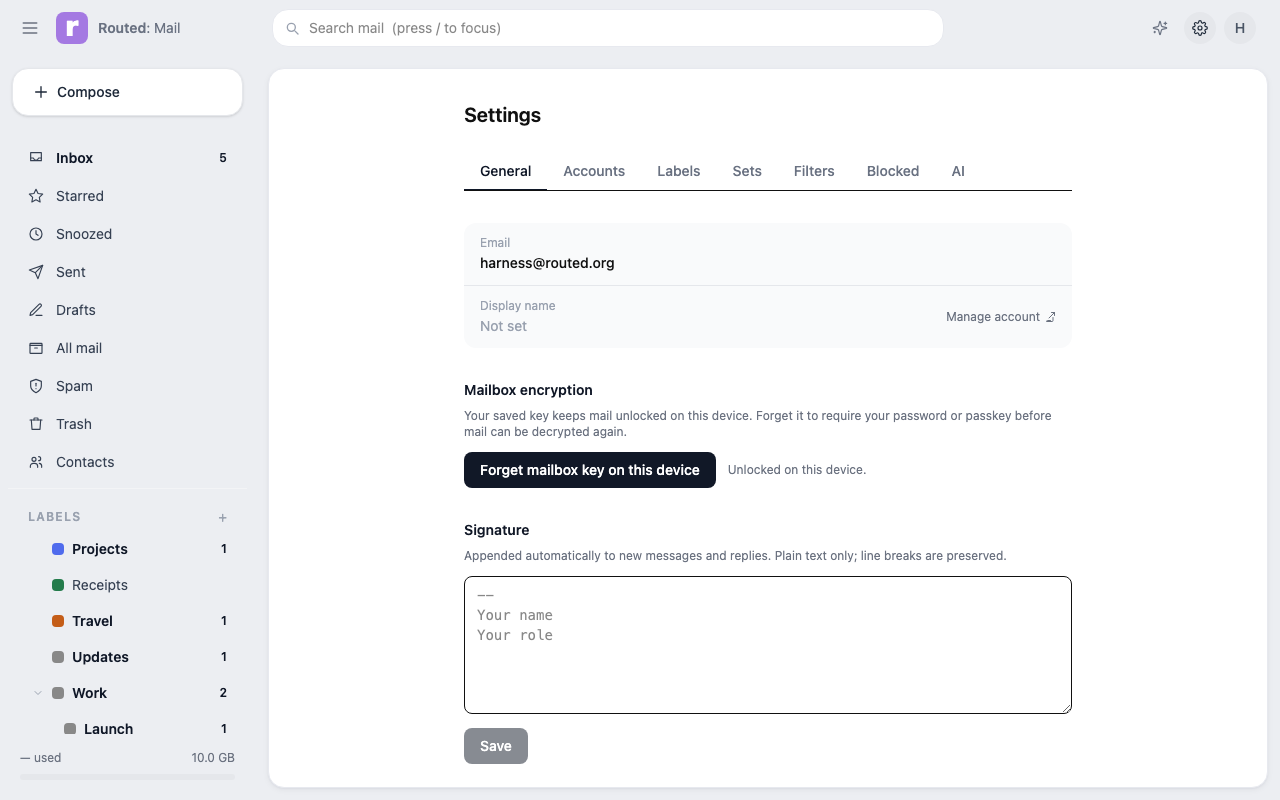The height and width of the screenshot is (800, 1280).
Task: Open the settings gear icon
Action: click(1200, 28)
